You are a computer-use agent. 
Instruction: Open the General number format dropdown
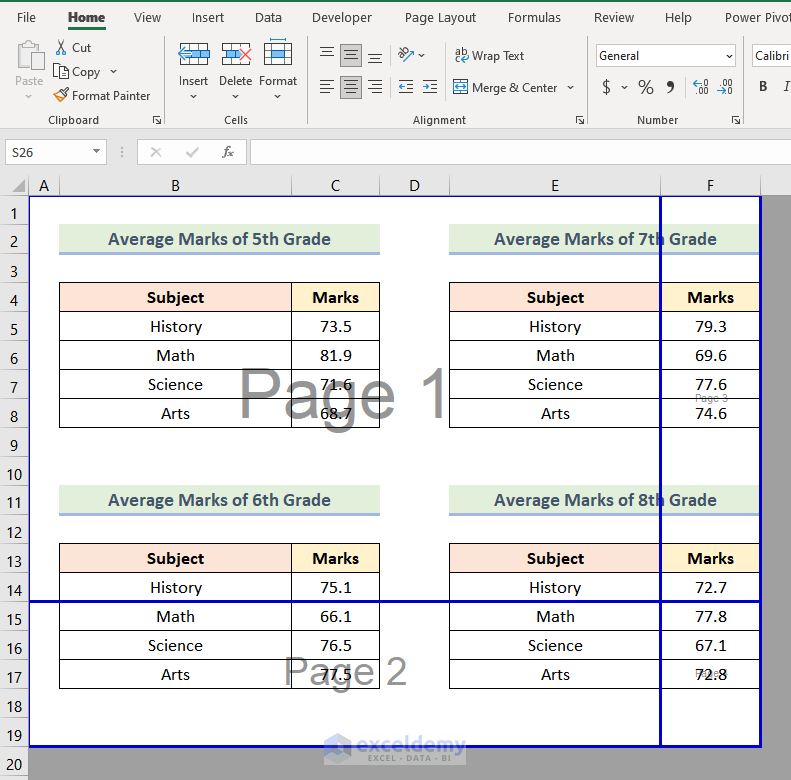click(728, 56)
